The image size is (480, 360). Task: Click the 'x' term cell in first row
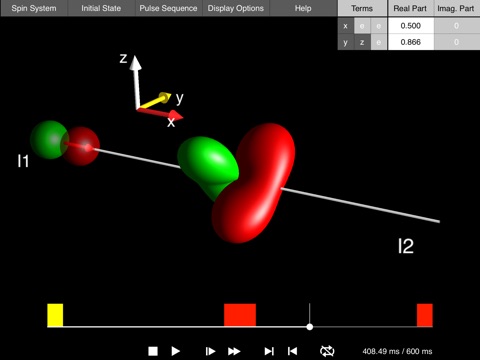(346, 26)
